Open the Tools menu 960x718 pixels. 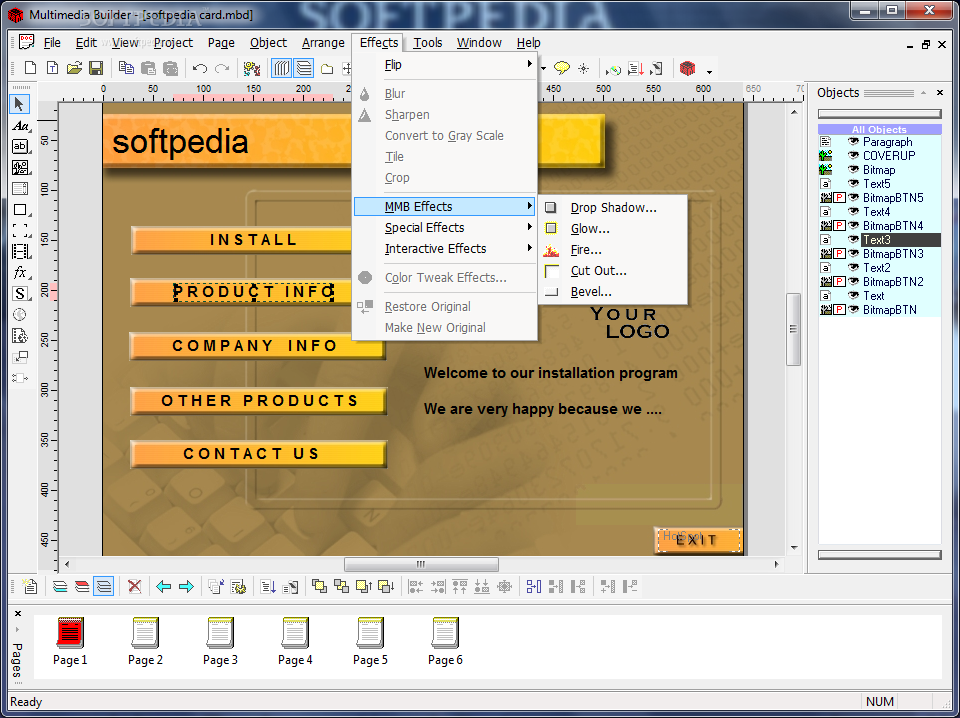427,43
